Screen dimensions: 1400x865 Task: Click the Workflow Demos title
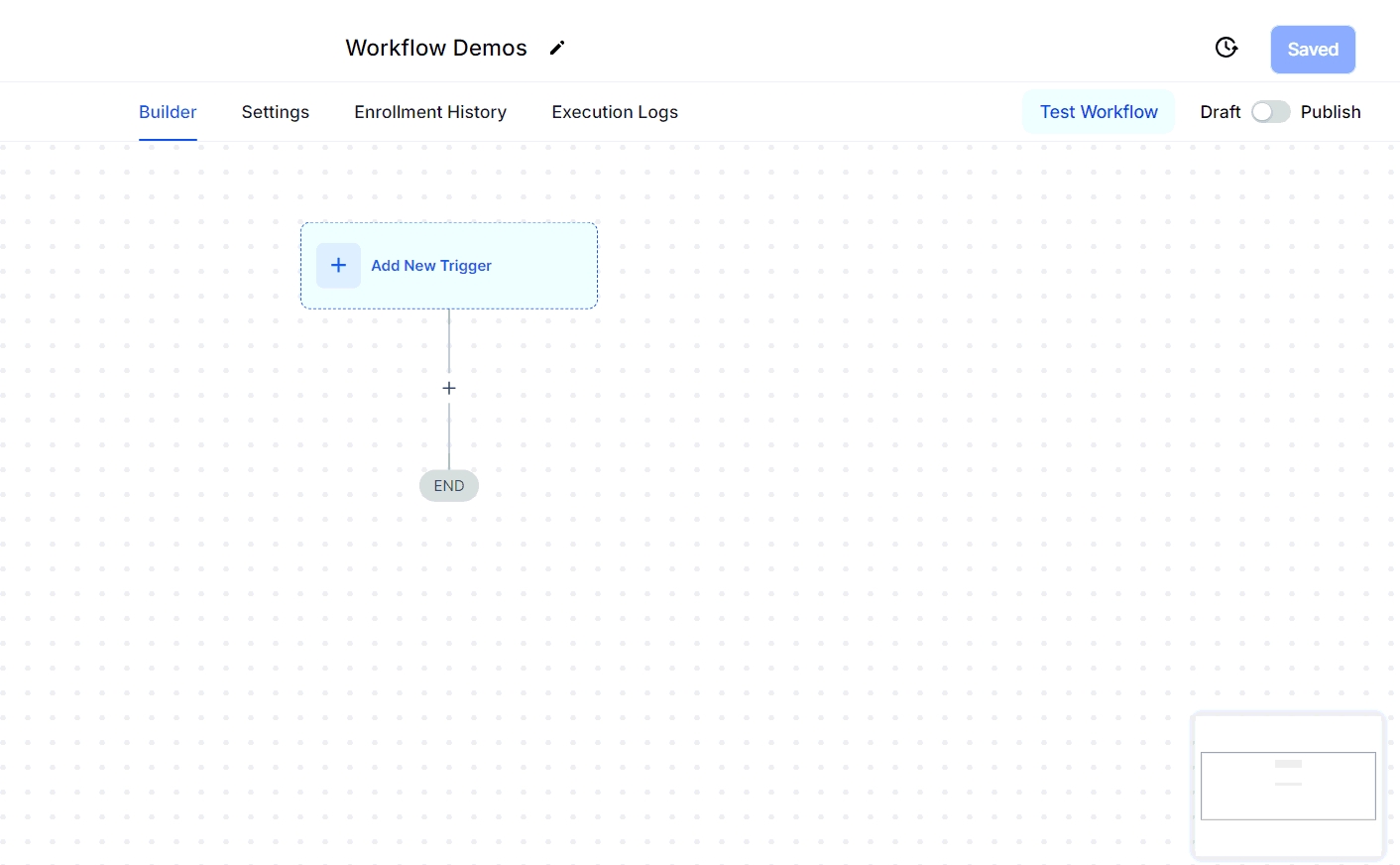click(x=436, y=48)
